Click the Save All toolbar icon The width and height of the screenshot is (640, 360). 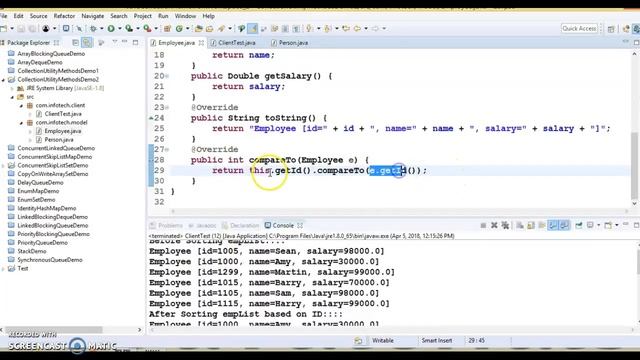(x=32, y=29)
